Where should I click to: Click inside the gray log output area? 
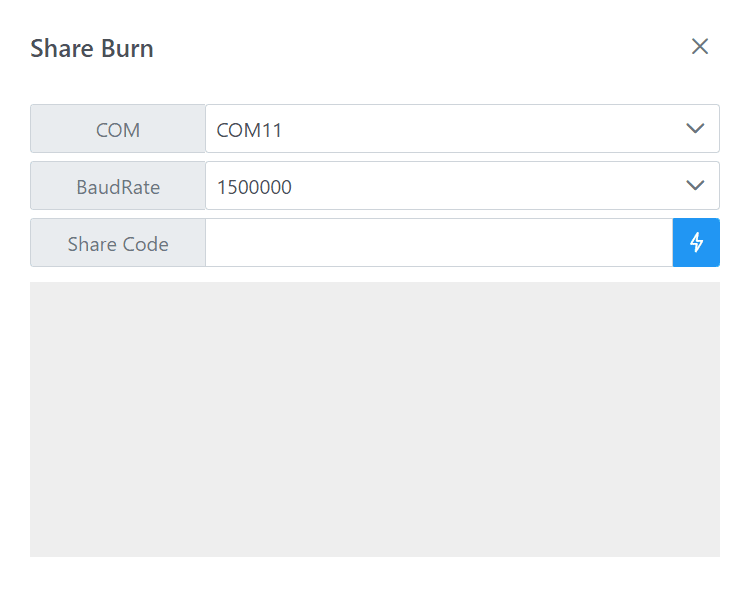(x=375, y=419)
